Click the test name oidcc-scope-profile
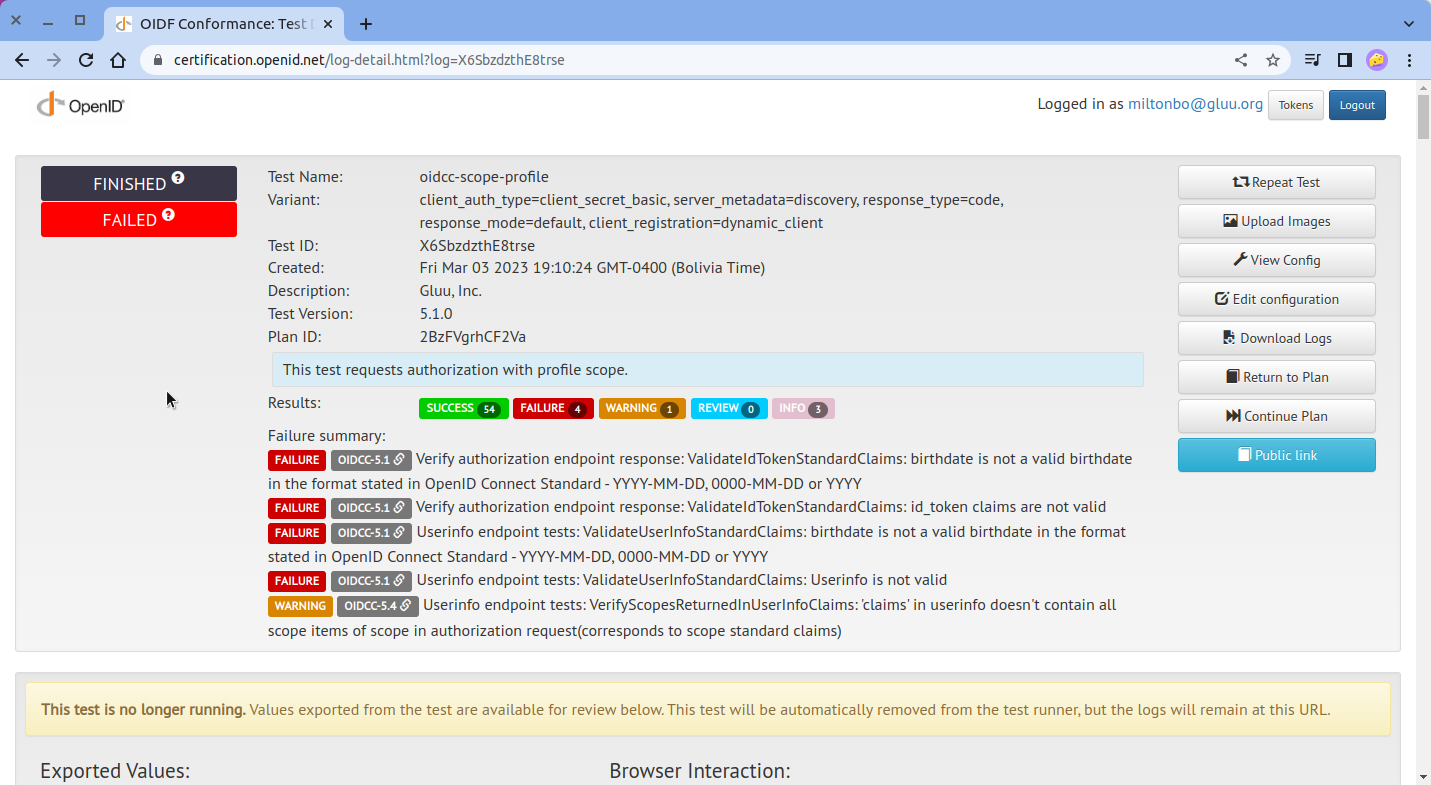 pos(484,177)
